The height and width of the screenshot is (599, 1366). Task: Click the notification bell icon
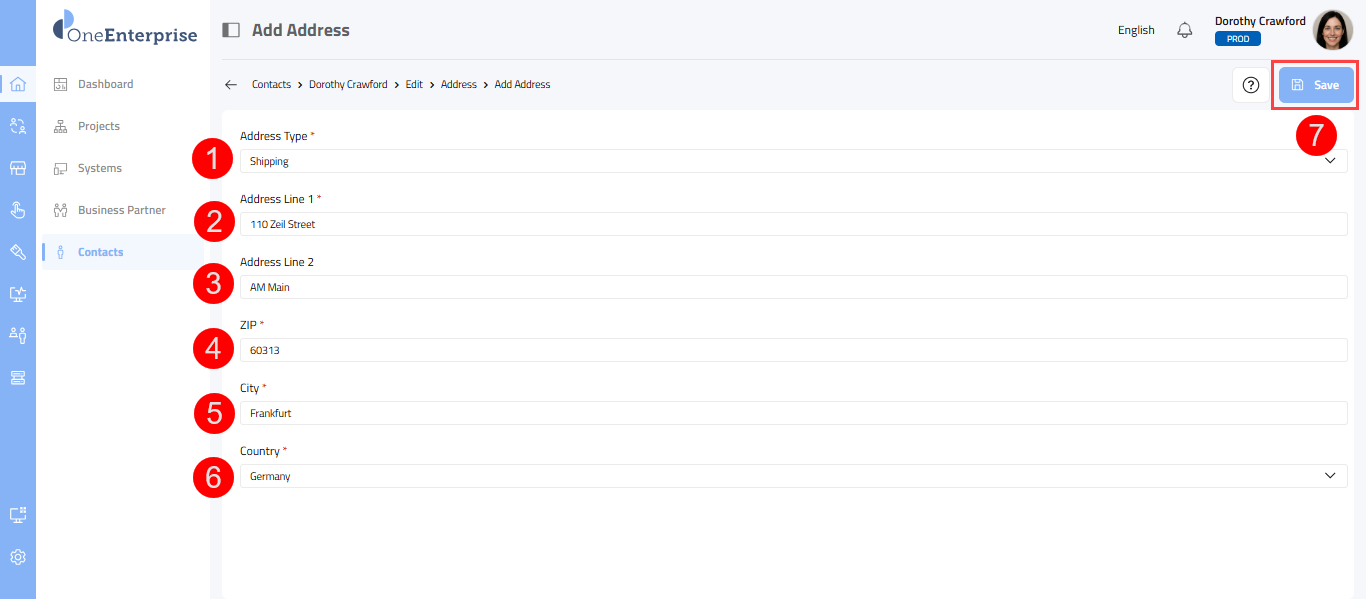click(x=1185, y=30)
